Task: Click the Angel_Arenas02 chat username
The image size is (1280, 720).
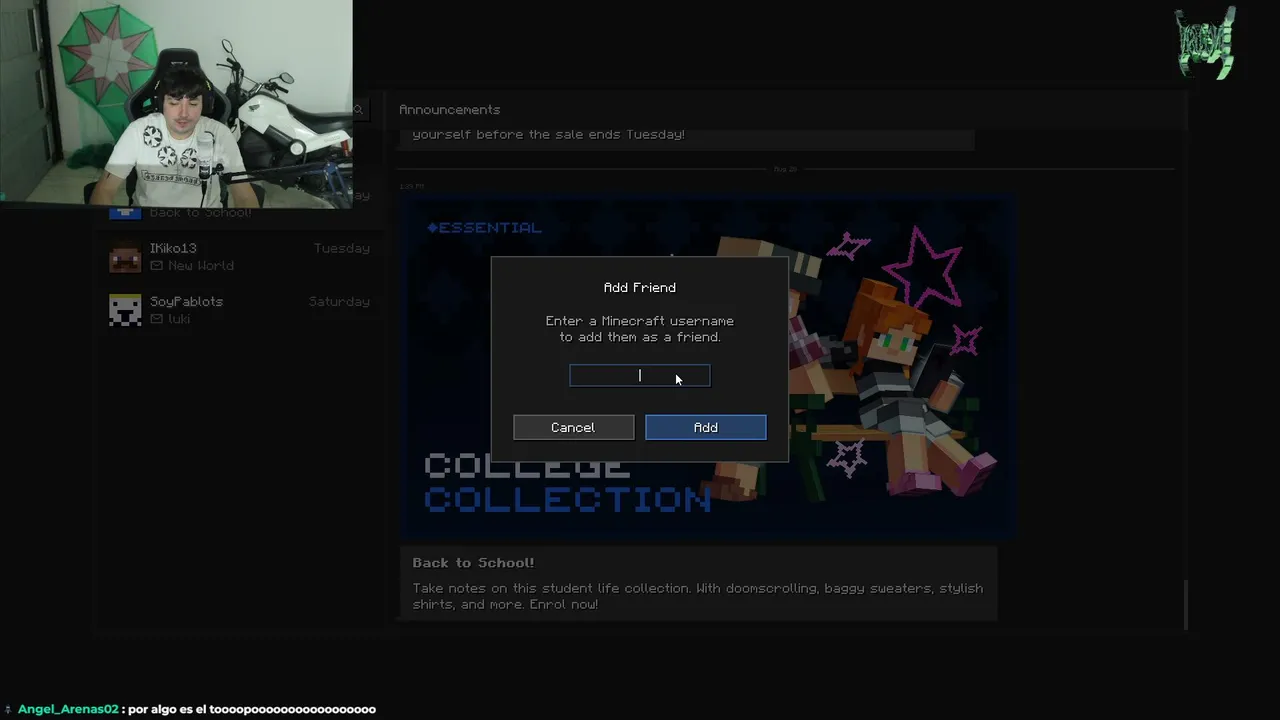Action: pyautogui.click(x=68, y=709)
